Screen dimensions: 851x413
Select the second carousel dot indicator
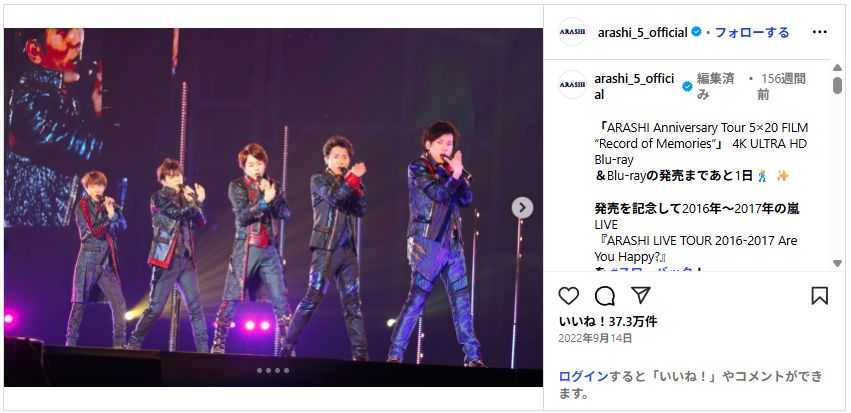tap(269, 371)
